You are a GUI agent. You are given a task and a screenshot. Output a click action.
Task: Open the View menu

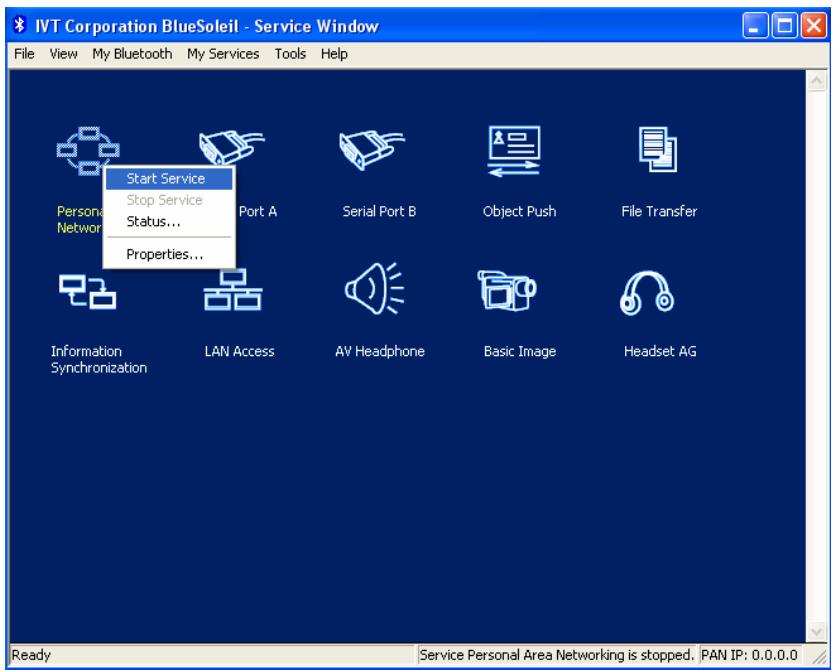pyautogui.click(x=63, y=54)
